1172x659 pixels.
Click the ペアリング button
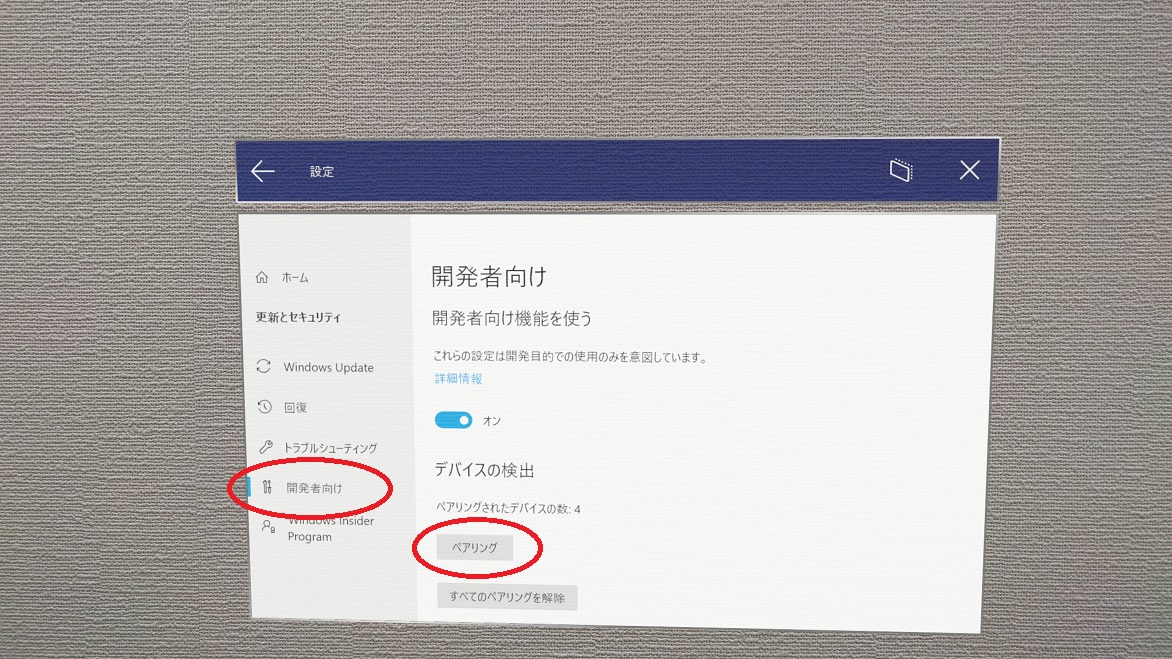click(475, 548)
